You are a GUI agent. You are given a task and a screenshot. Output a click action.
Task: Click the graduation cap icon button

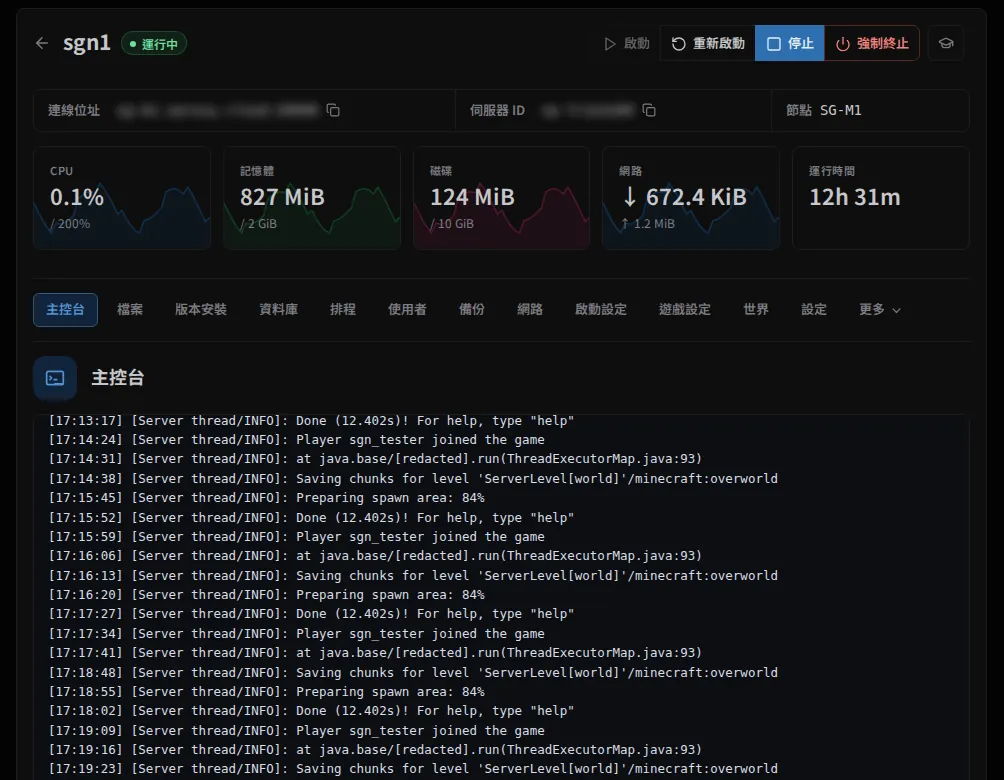click(x=946, y=44)
